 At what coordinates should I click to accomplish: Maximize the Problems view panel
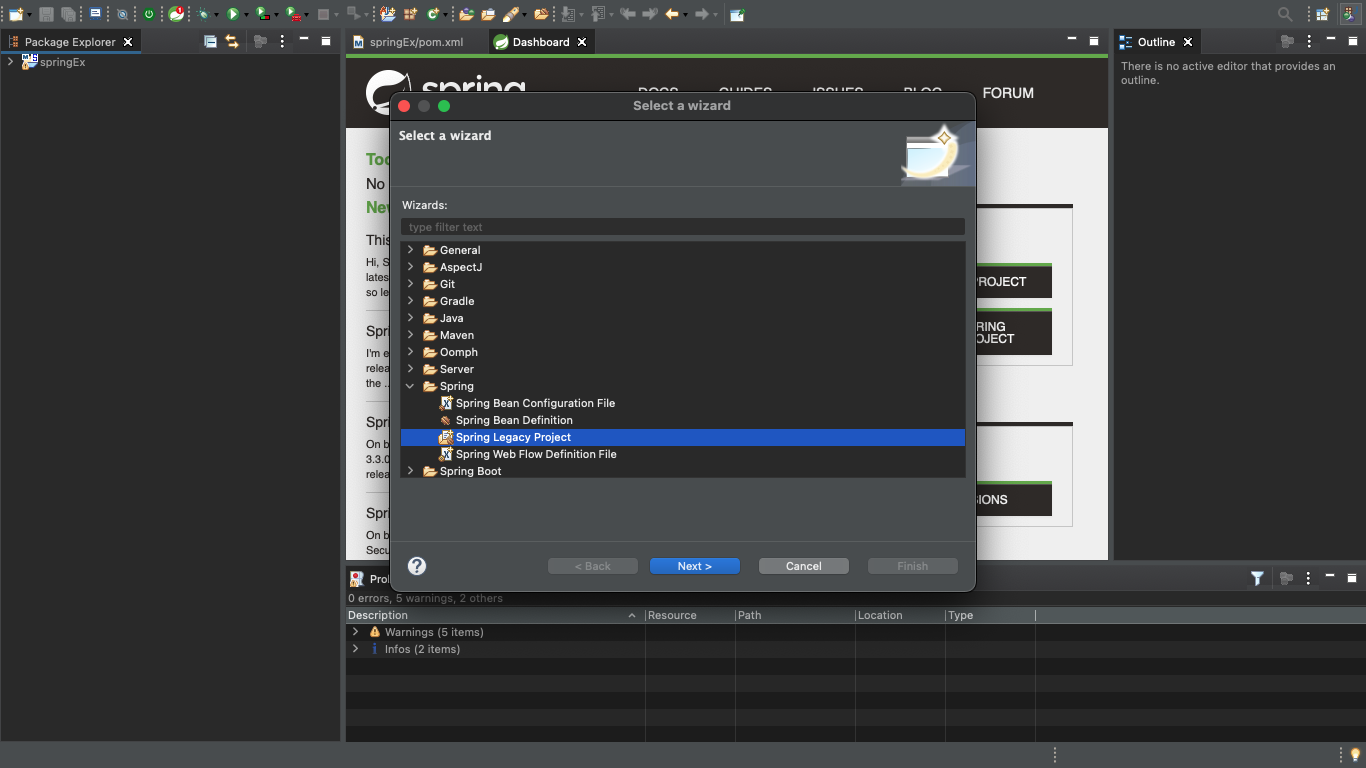coord(1352,578)
